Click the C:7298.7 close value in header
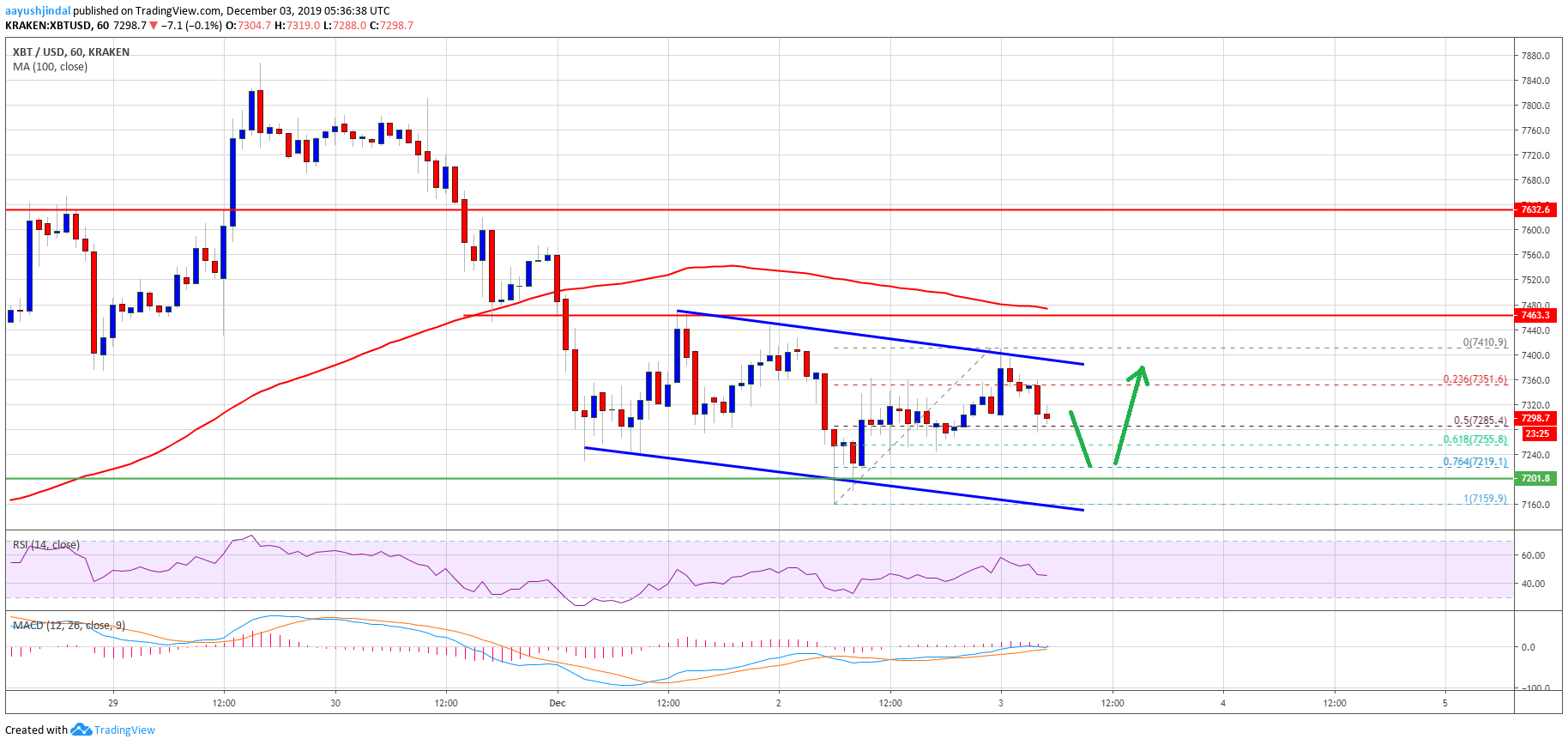 pyautogui.click(x=392, y=26)
